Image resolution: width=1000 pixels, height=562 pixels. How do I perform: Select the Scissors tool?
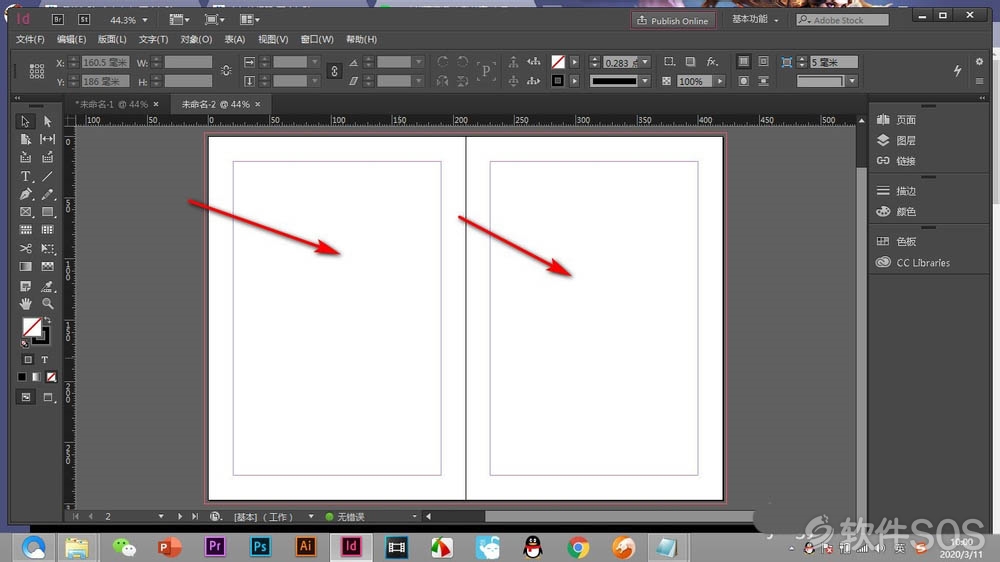click(26, 248)
